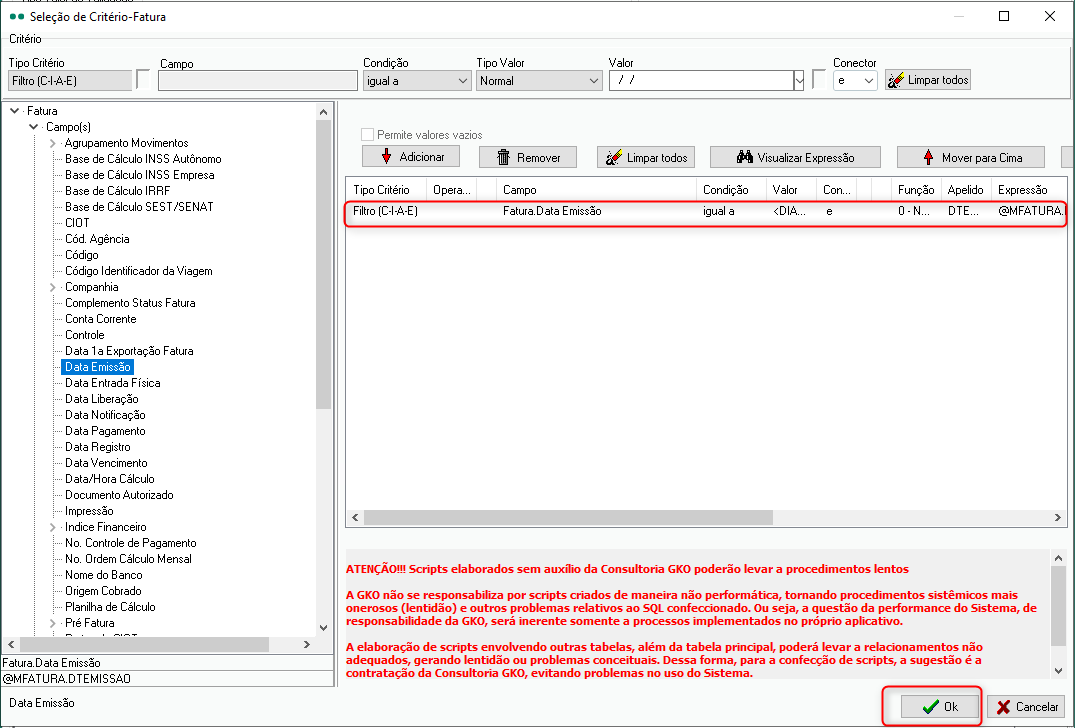Enable Permite valores vazios checkbox
Viewport: 1075px width, 728px height.
[367, 134]
